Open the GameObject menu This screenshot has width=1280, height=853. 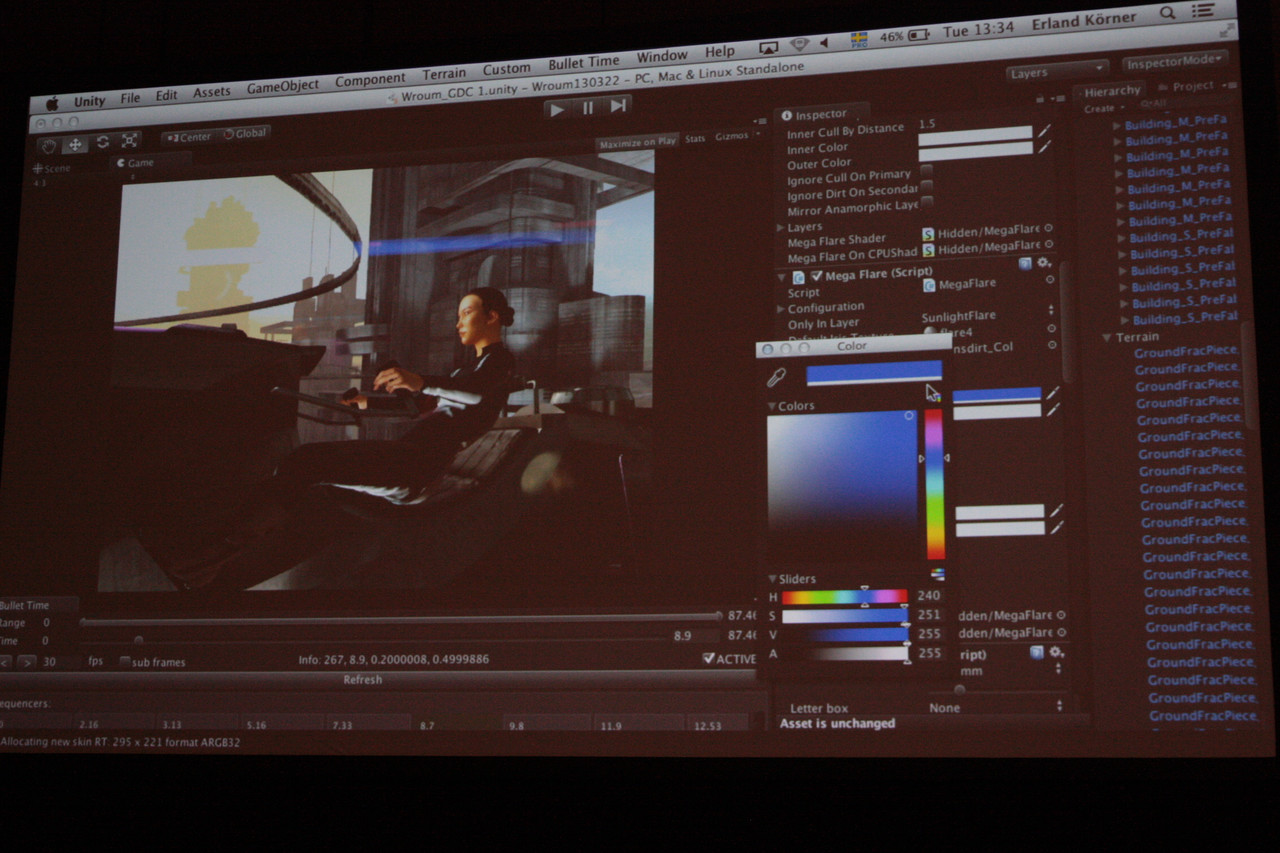point(283,87)
